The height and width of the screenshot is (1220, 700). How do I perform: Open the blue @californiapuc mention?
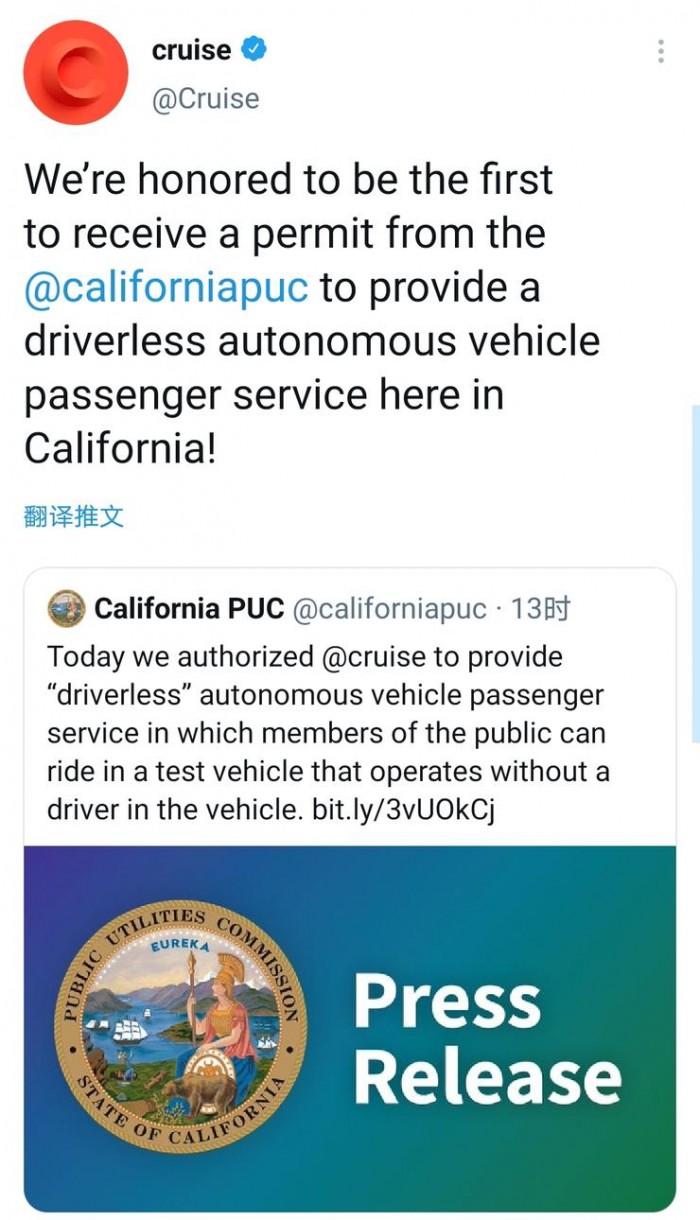pos(166,288)
